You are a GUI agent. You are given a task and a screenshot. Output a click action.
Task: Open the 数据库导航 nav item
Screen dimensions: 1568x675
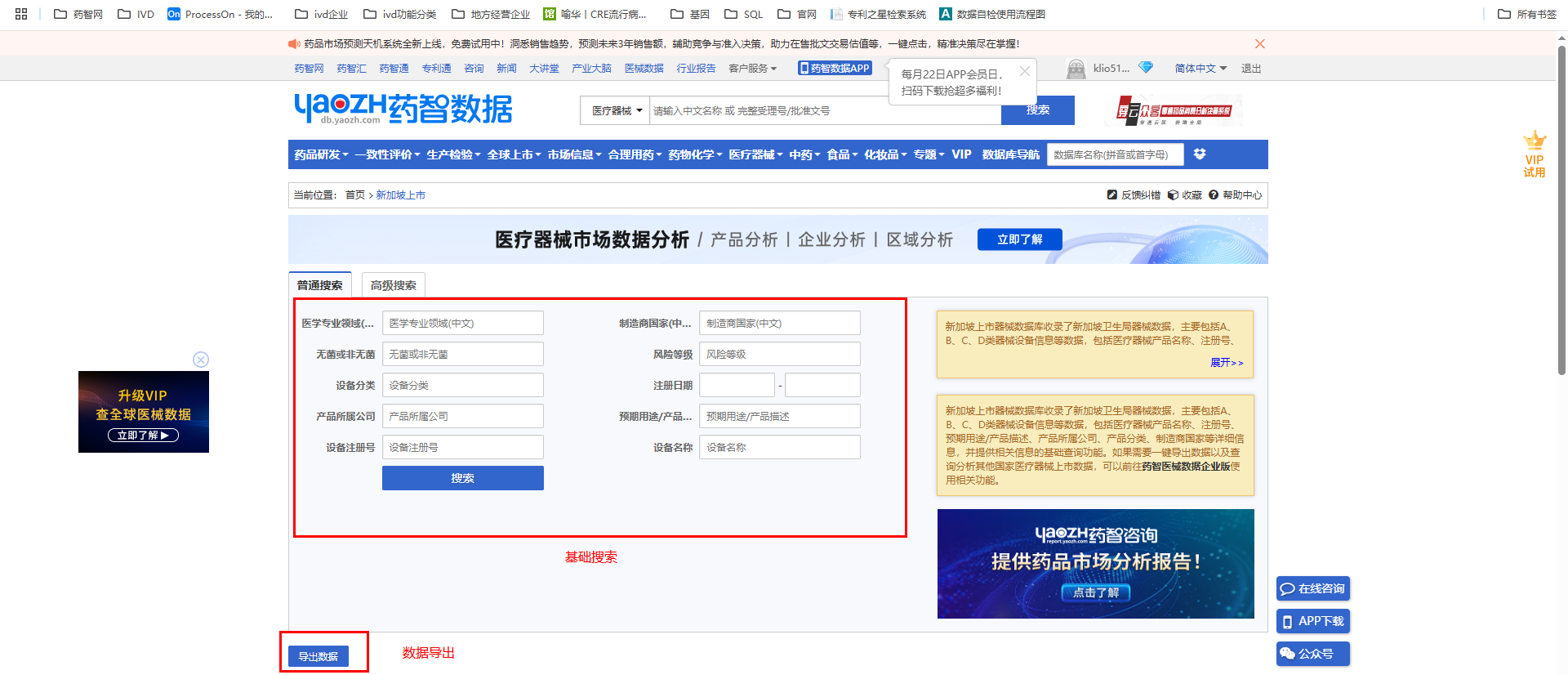pyautogui.click(x=1011, y=154)
